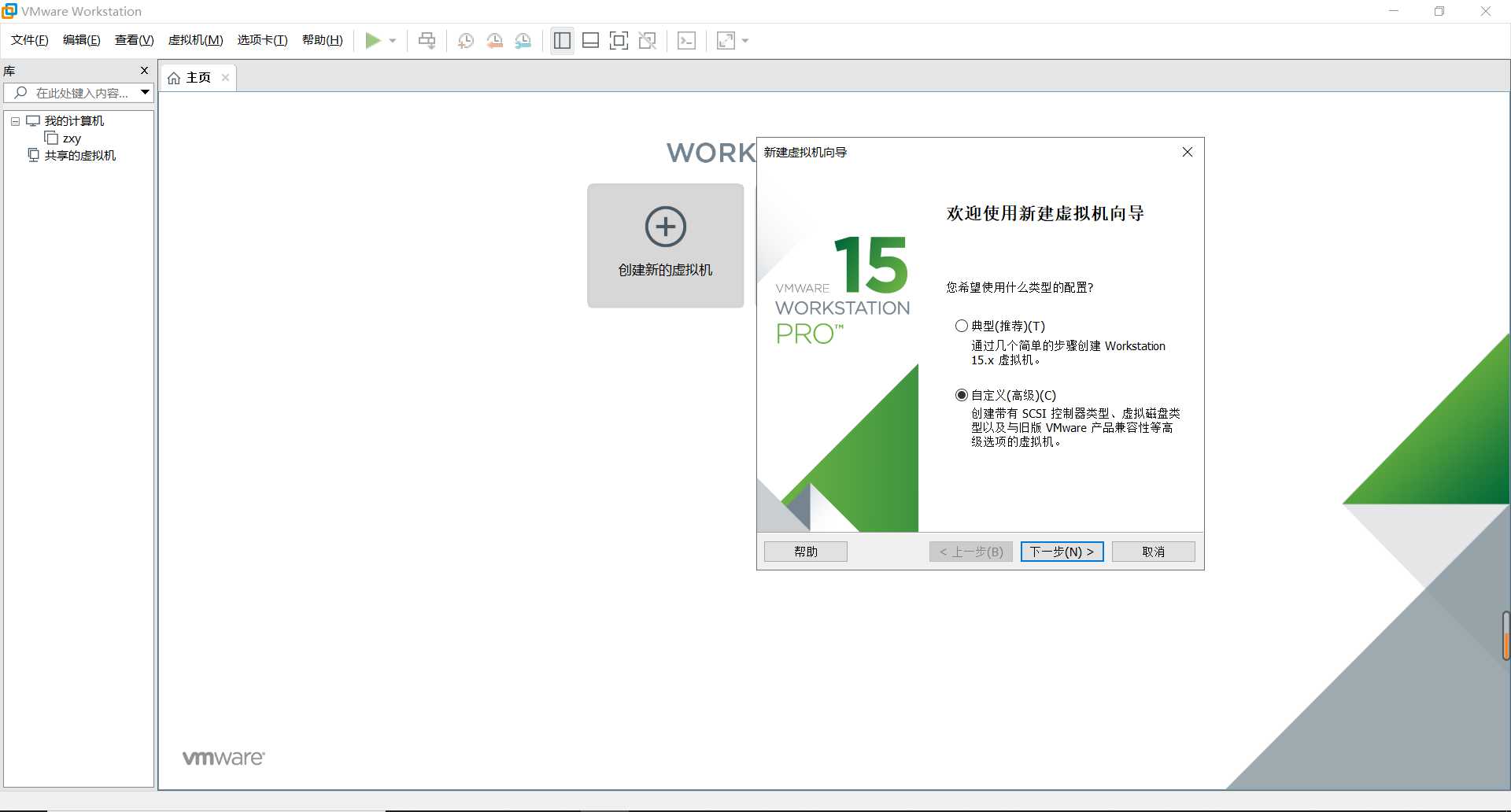Click the plus circle icon on create tile
Viewport: 1511px width, 812px height.
coord(666,227)
